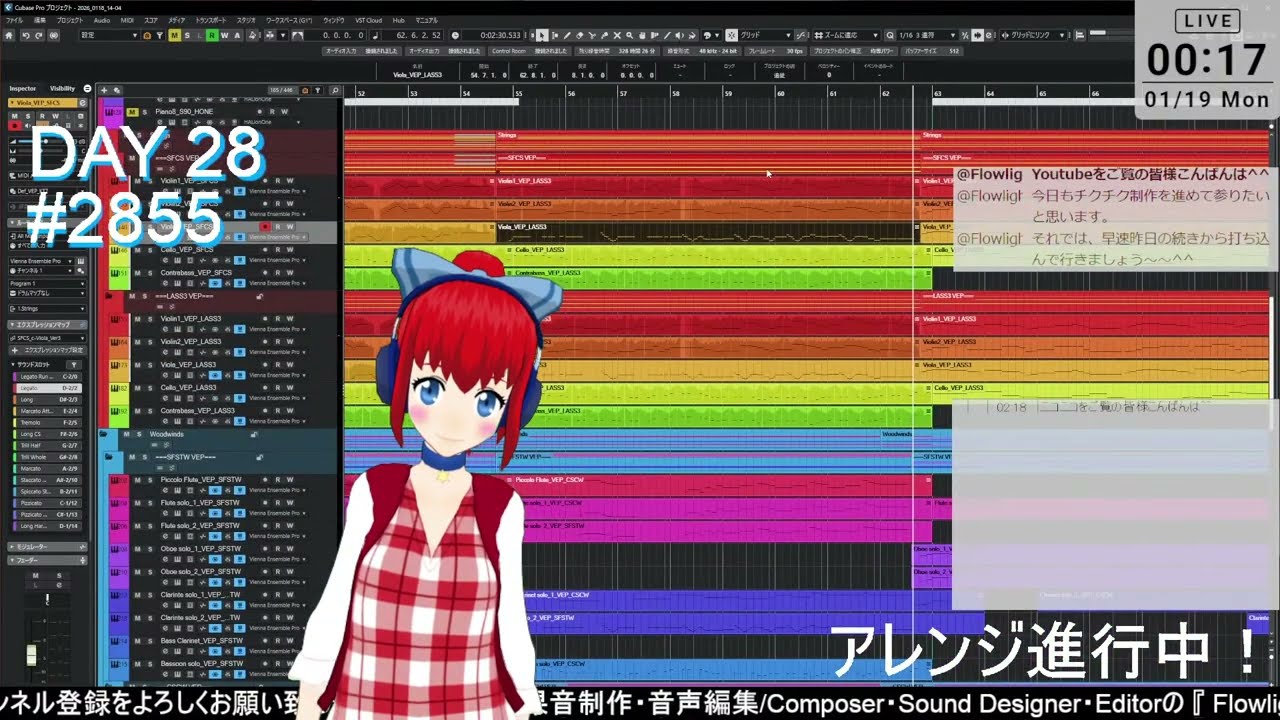Screen dimensions: 1280x720
Task: Switch to the Inspector tab
Action: coord(22,88)
